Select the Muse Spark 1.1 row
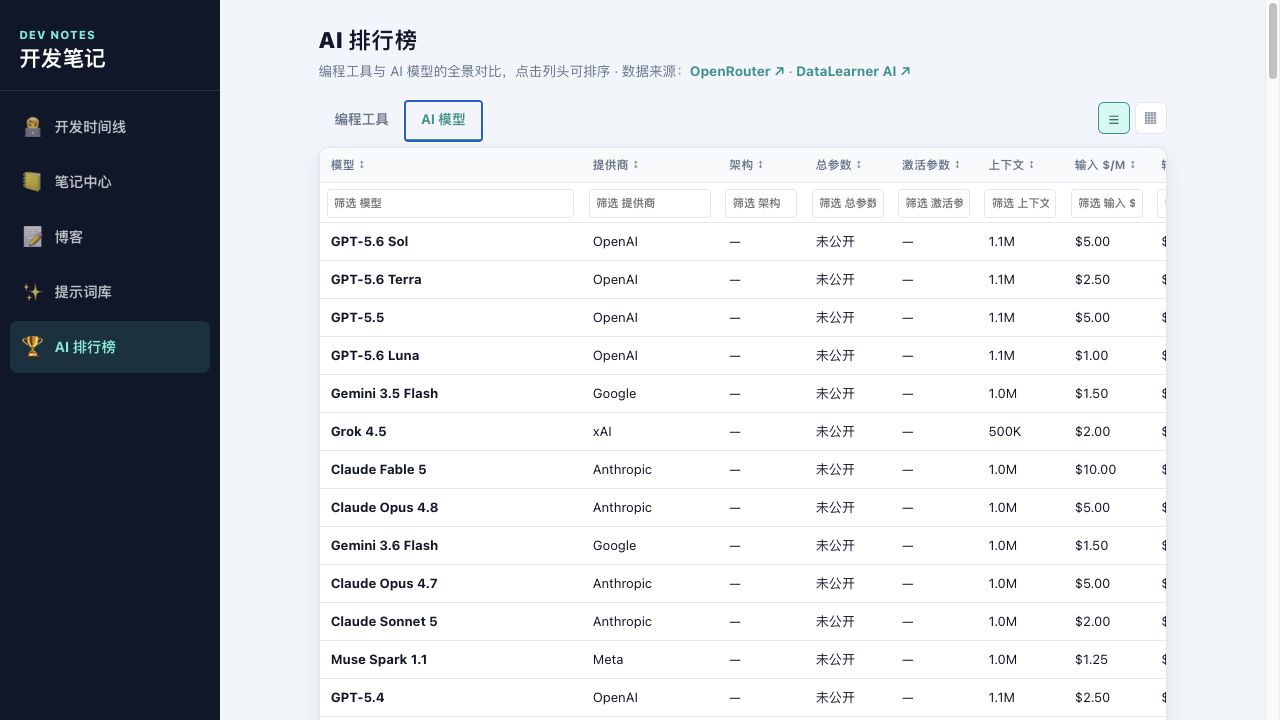The height and width of the screenshot is (720, 1280). (x=743, y=660)
